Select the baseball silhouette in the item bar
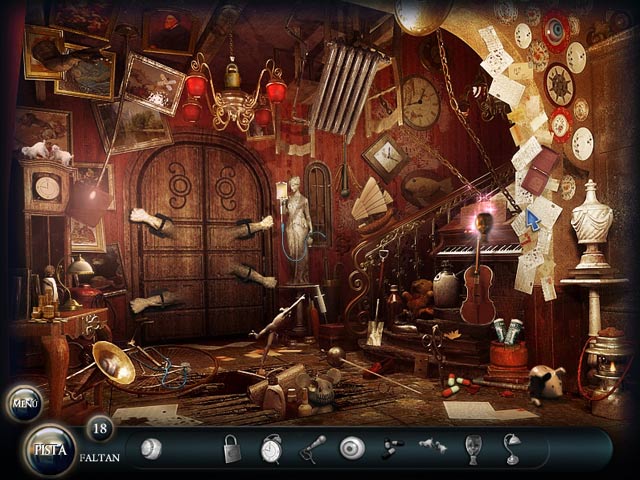Viewport: 640px width, 480px height. click(x=151, y=448)
